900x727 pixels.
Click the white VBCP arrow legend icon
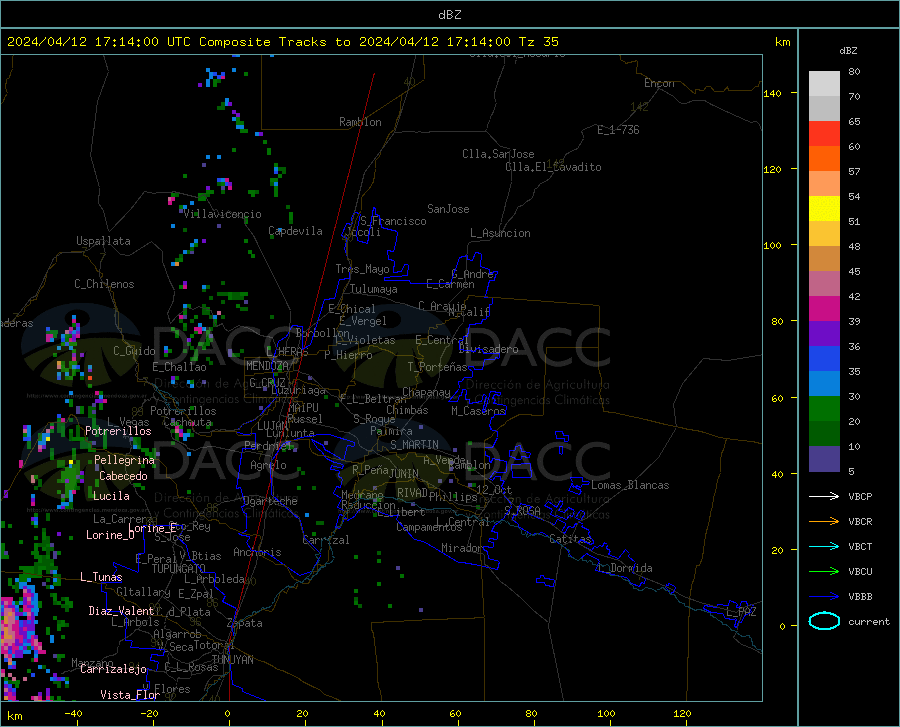click(824, 496)
